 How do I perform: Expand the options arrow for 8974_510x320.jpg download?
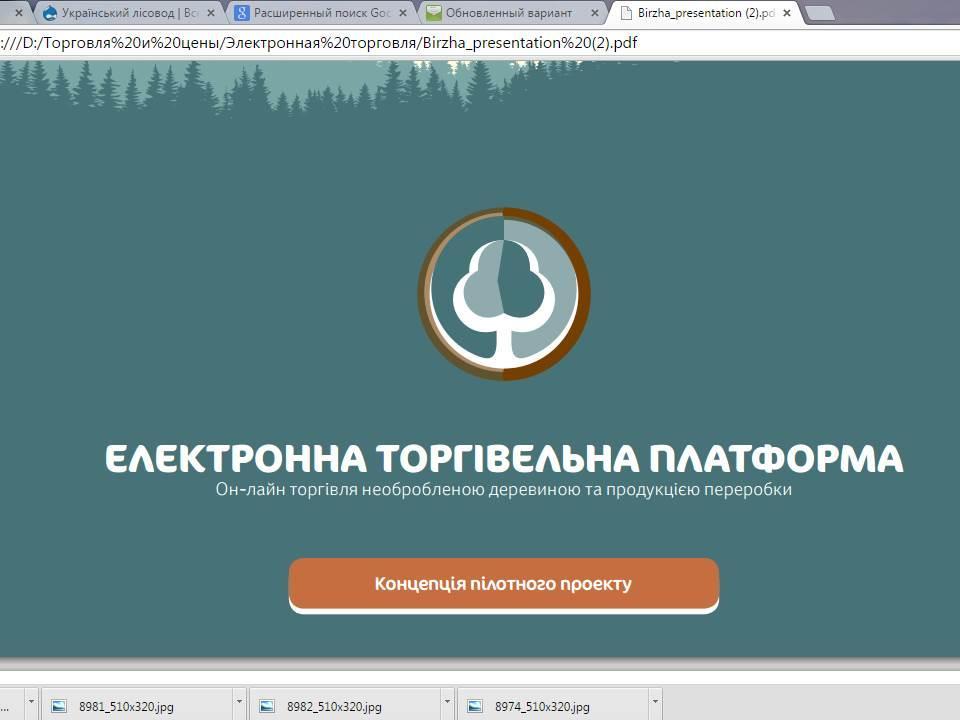pyautogui.click(x=655, y=703)
